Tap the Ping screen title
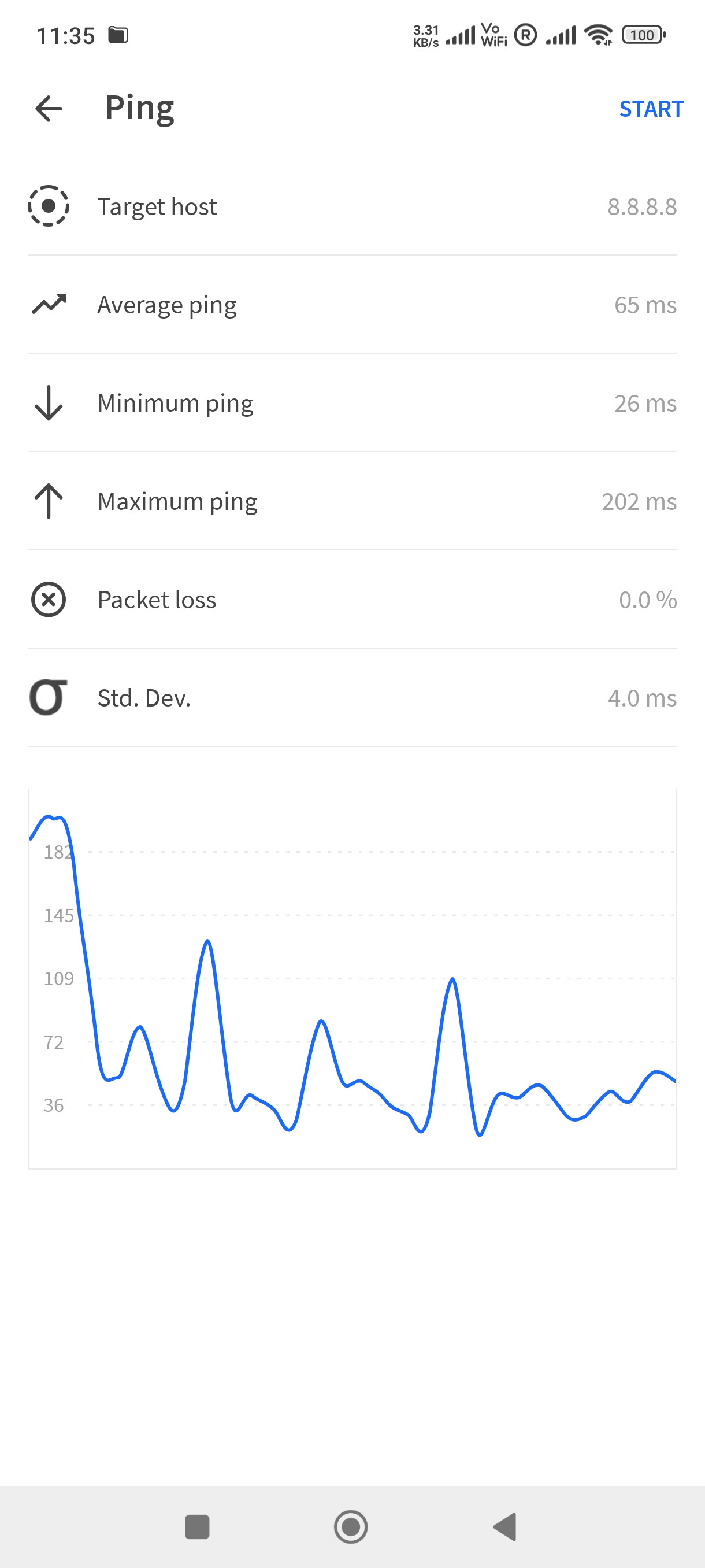Image resolution: width=705 pixels, height=1568 pixels. coord(140,108)
